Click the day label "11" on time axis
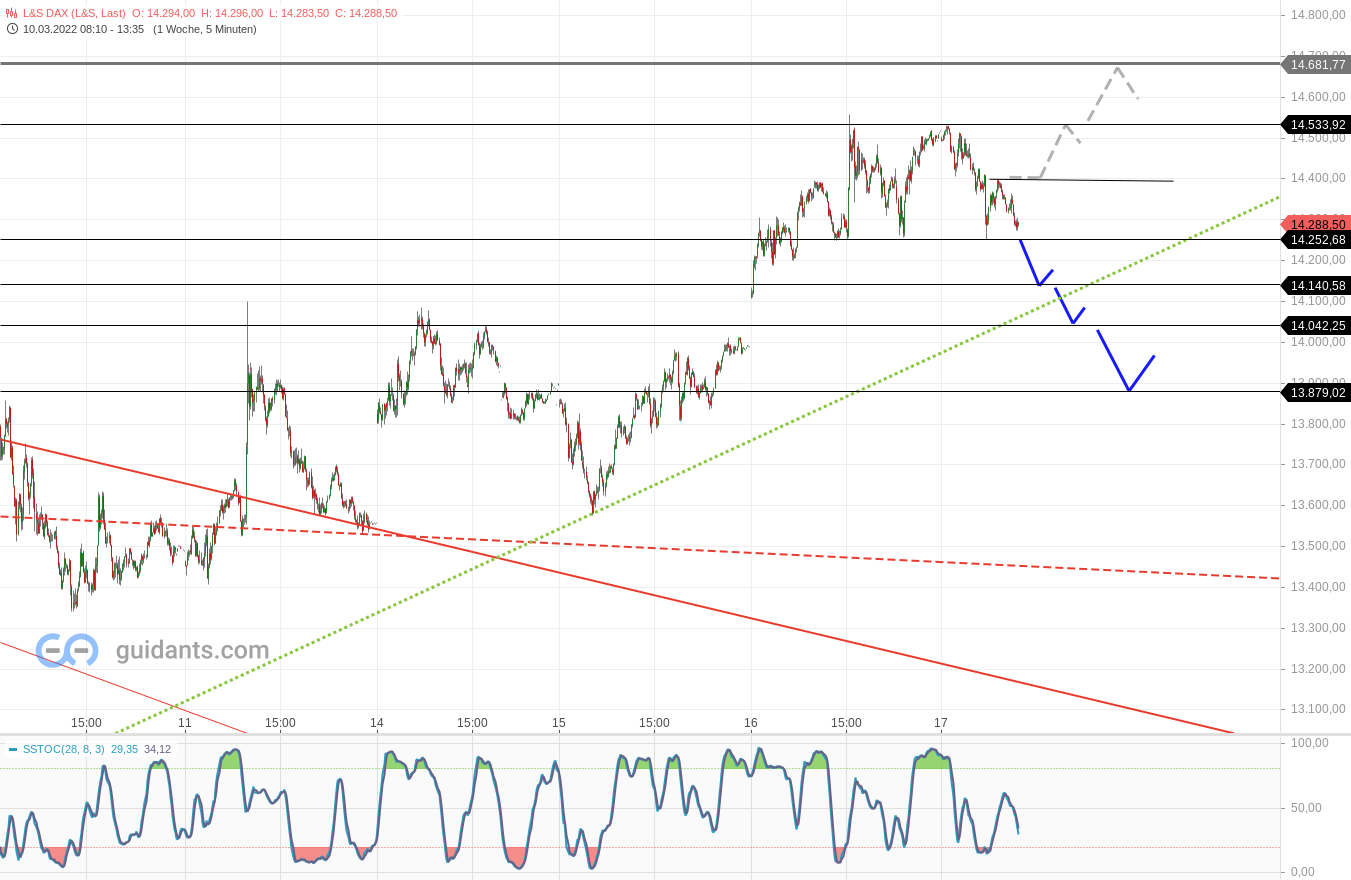The image size is (1351, 880). (x=185, y=722)
